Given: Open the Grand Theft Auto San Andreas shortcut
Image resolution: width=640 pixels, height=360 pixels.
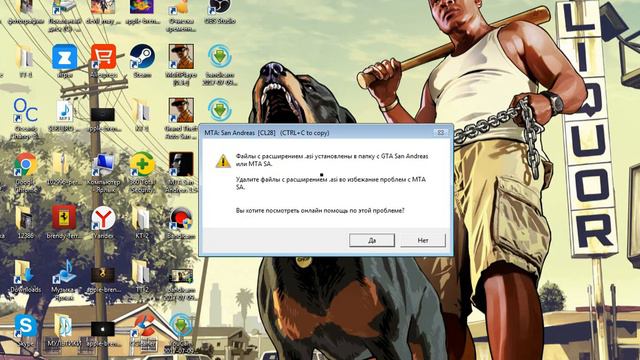Looking at the screenshot, I should tap(181, 110).
